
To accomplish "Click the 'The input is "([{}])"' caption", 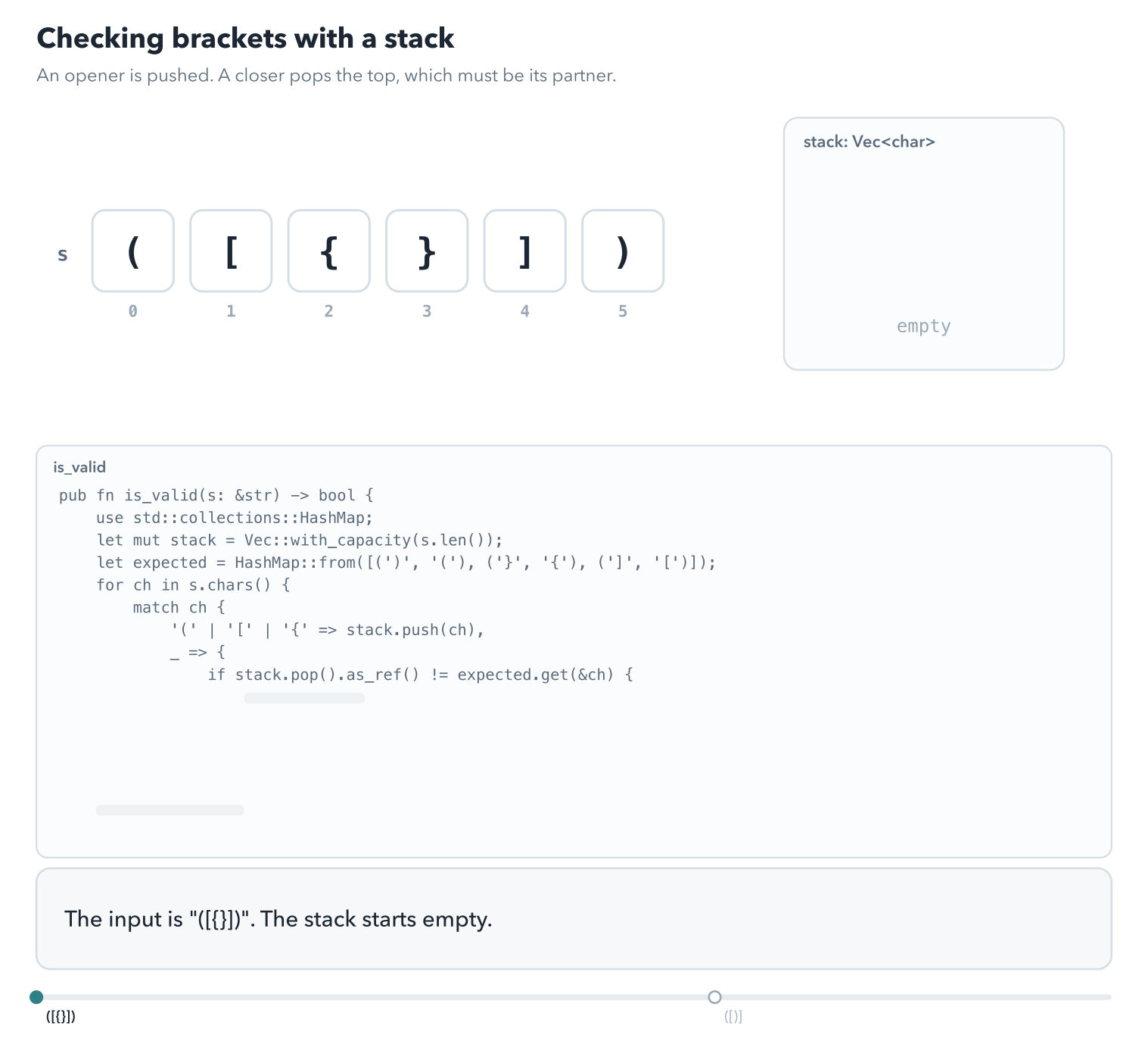I will pyautogui.click(x=278, y=919).
